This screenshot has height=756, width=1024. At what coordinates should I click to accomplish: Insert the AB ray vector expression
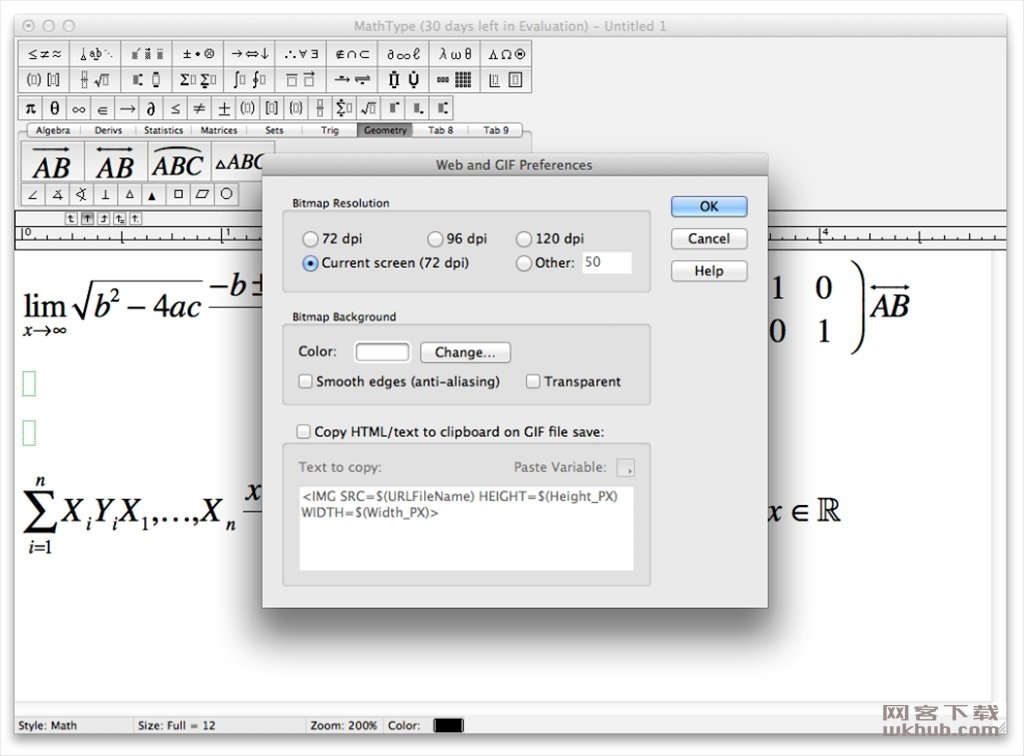(52, 162)
